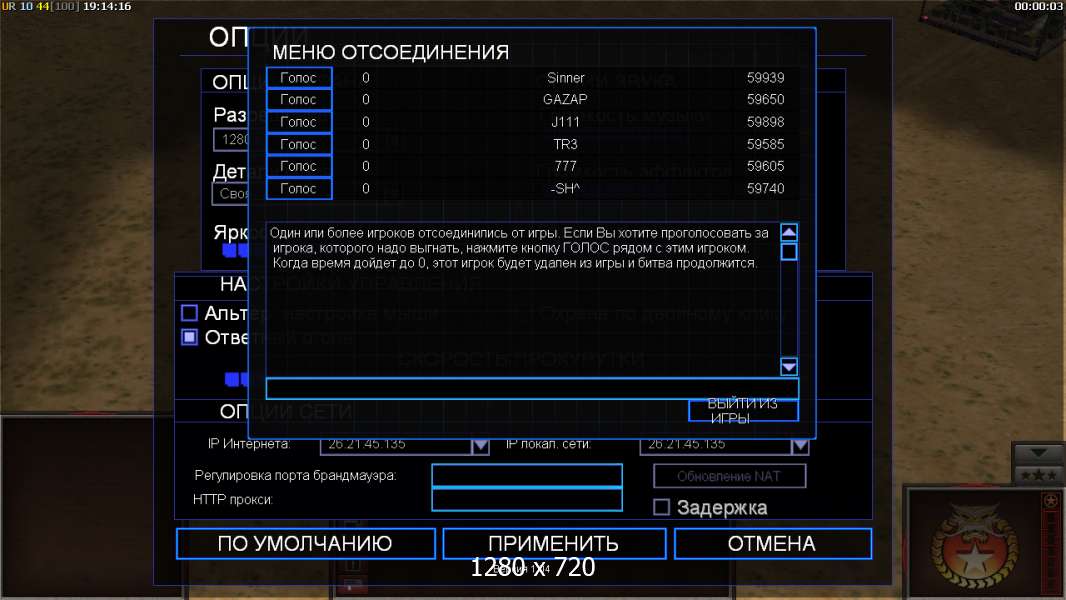This screenshot has width=1066, height=600.
Task: Toggle the checked Отве checkbox
Action: click(190, 337)
